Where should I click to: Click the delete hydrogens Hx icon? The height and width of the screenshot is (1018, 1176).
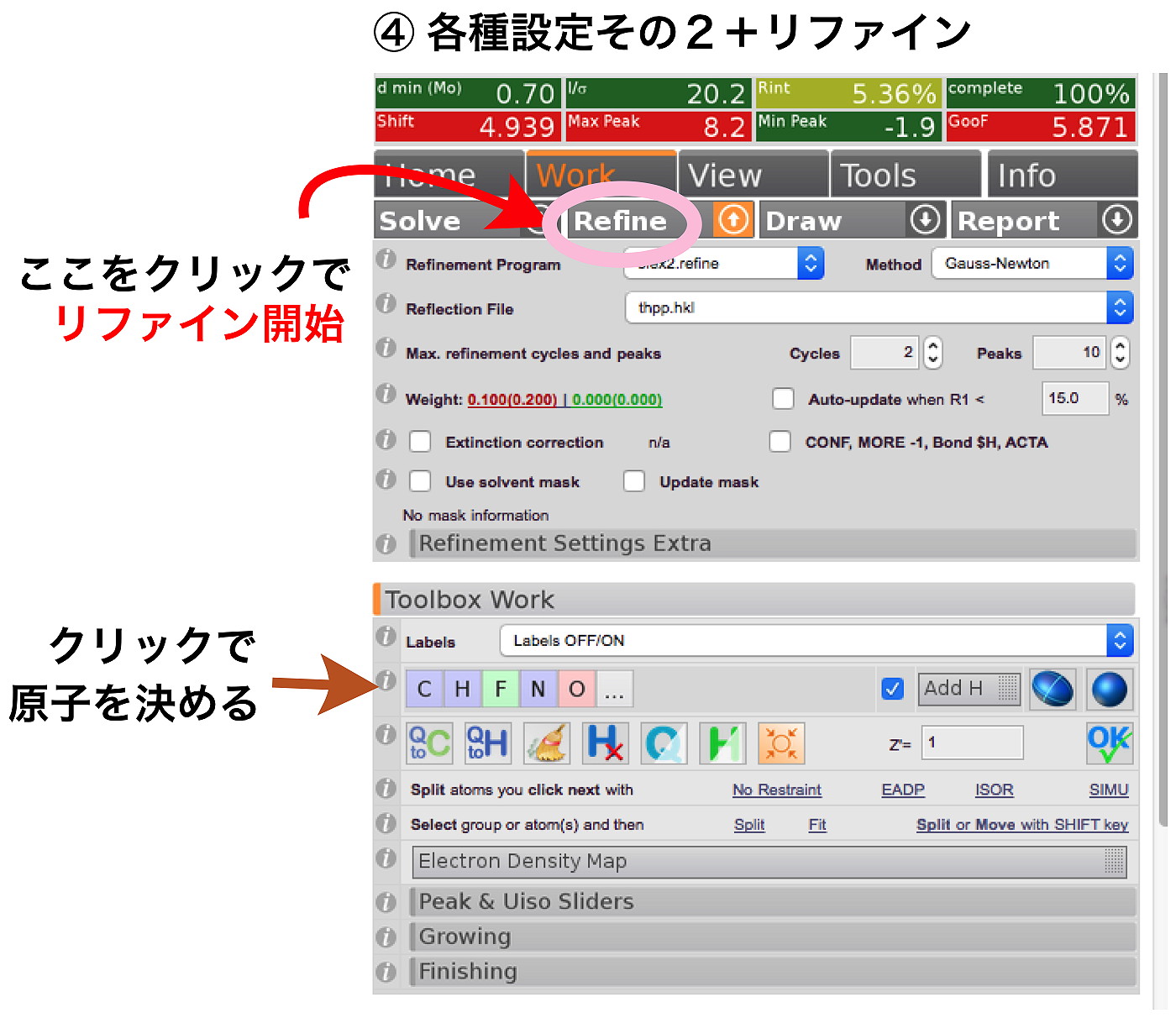tap(605, 743)
